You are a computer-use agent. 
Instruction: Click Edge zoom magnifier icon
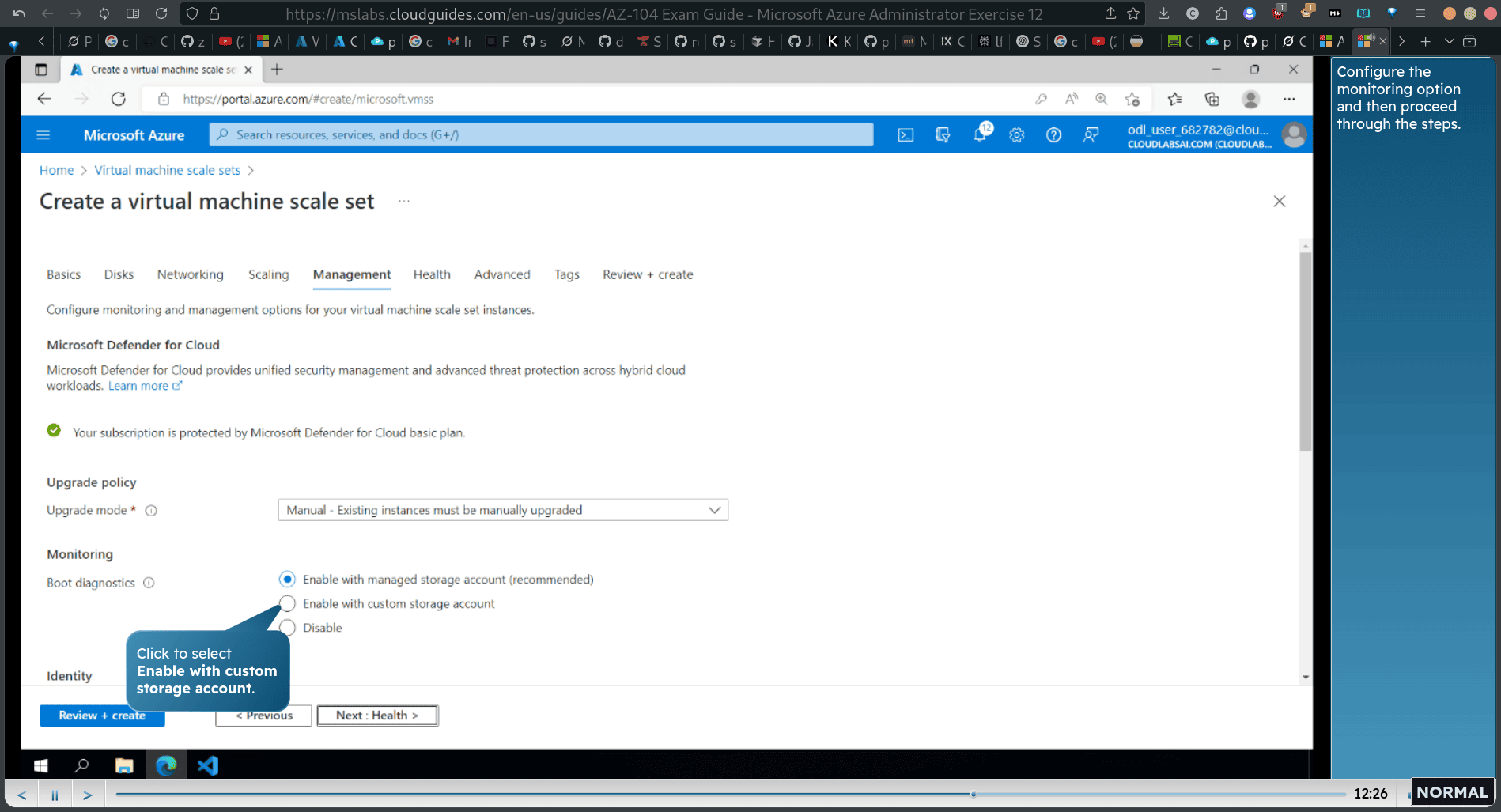click(1102, 99)
